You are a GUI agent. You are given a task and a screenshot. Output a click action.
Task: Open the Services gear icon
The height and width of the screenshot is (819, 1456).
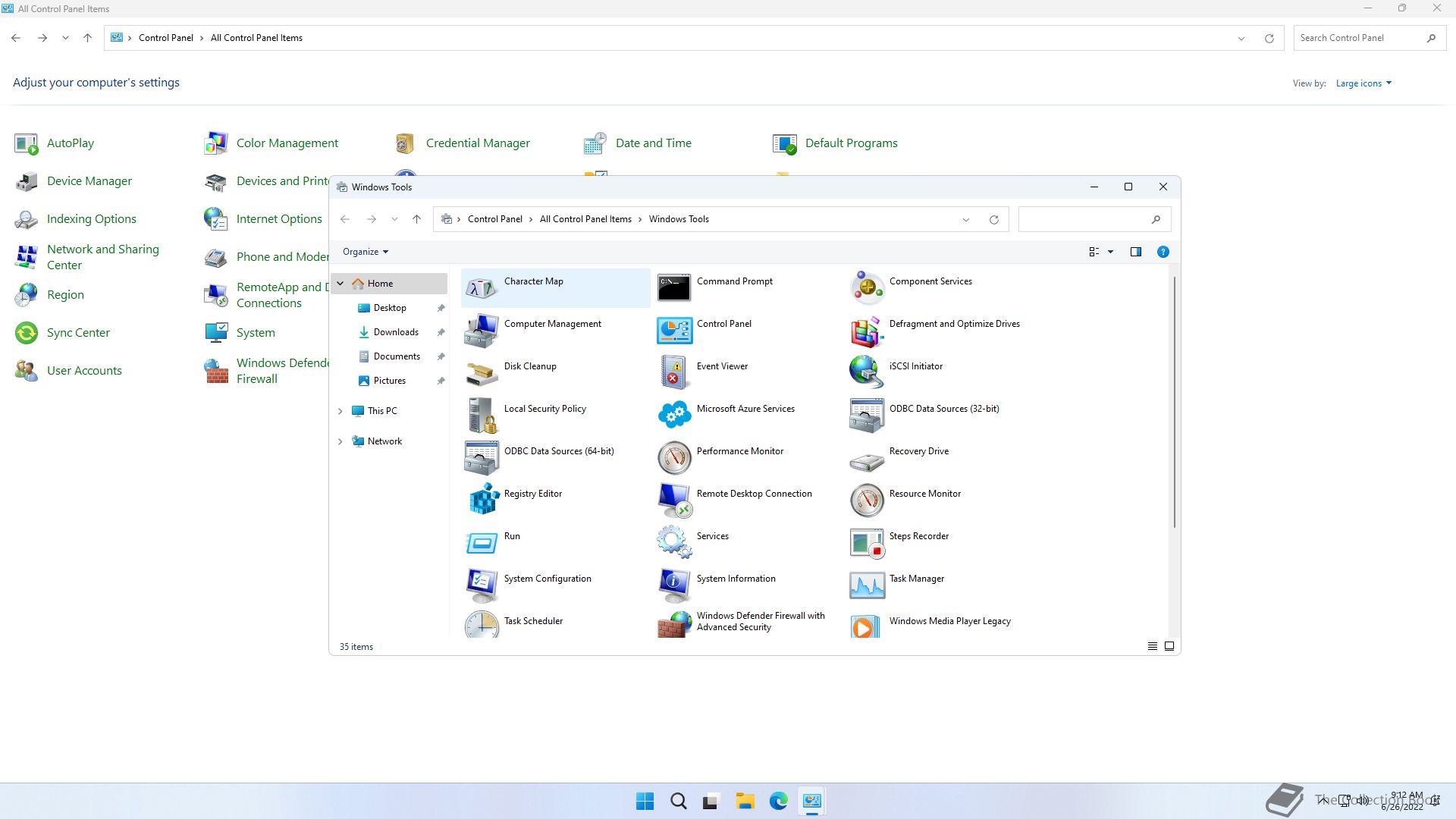point(674,541)
